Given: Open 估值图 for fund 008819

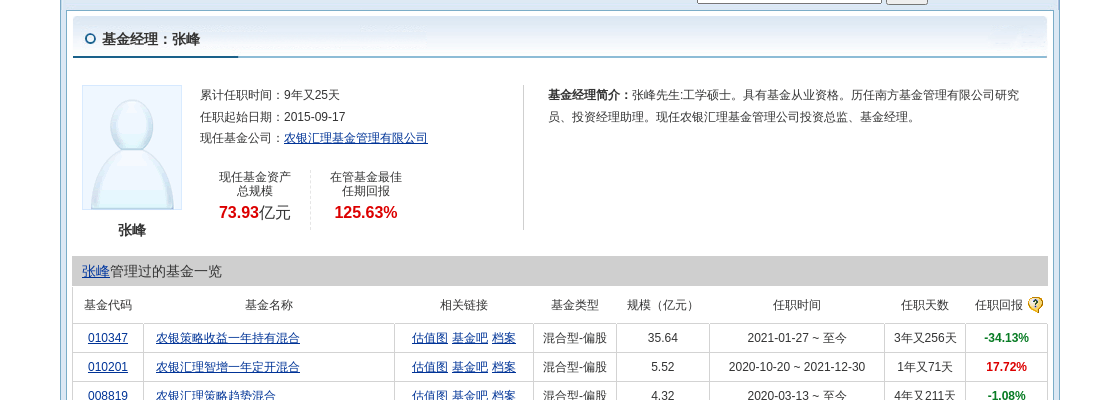Looking at the screenshot, I should [429, 395].
